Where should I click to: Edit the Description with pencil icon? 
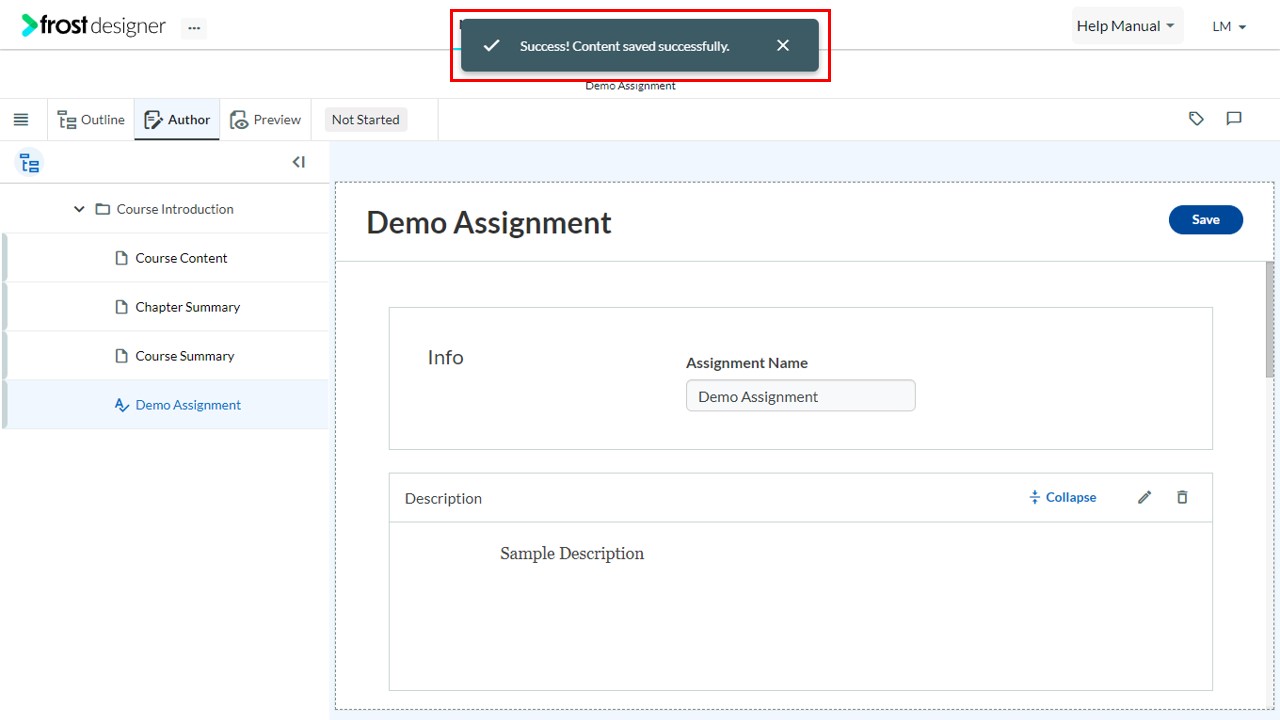click(x=1145, y=497)
